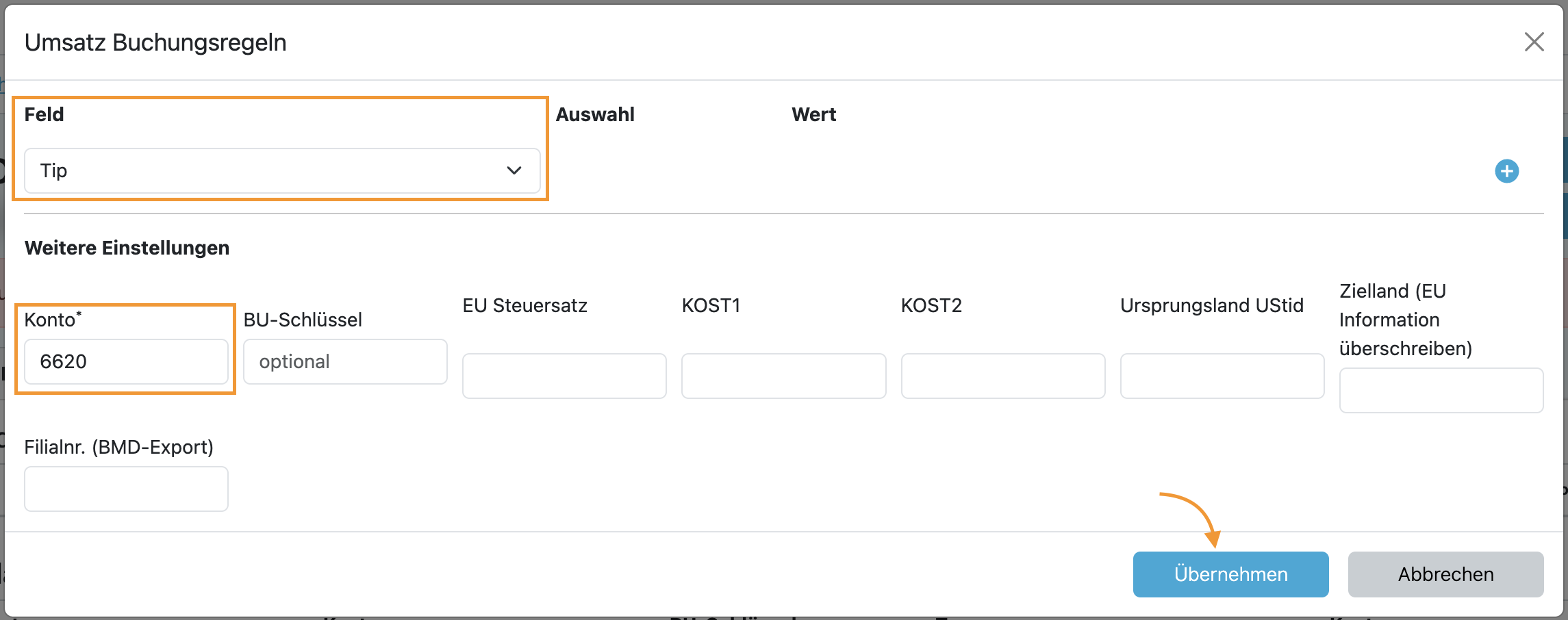
Task: Open the Feld dropdown showing Tip
Action: tap(282, 171)
